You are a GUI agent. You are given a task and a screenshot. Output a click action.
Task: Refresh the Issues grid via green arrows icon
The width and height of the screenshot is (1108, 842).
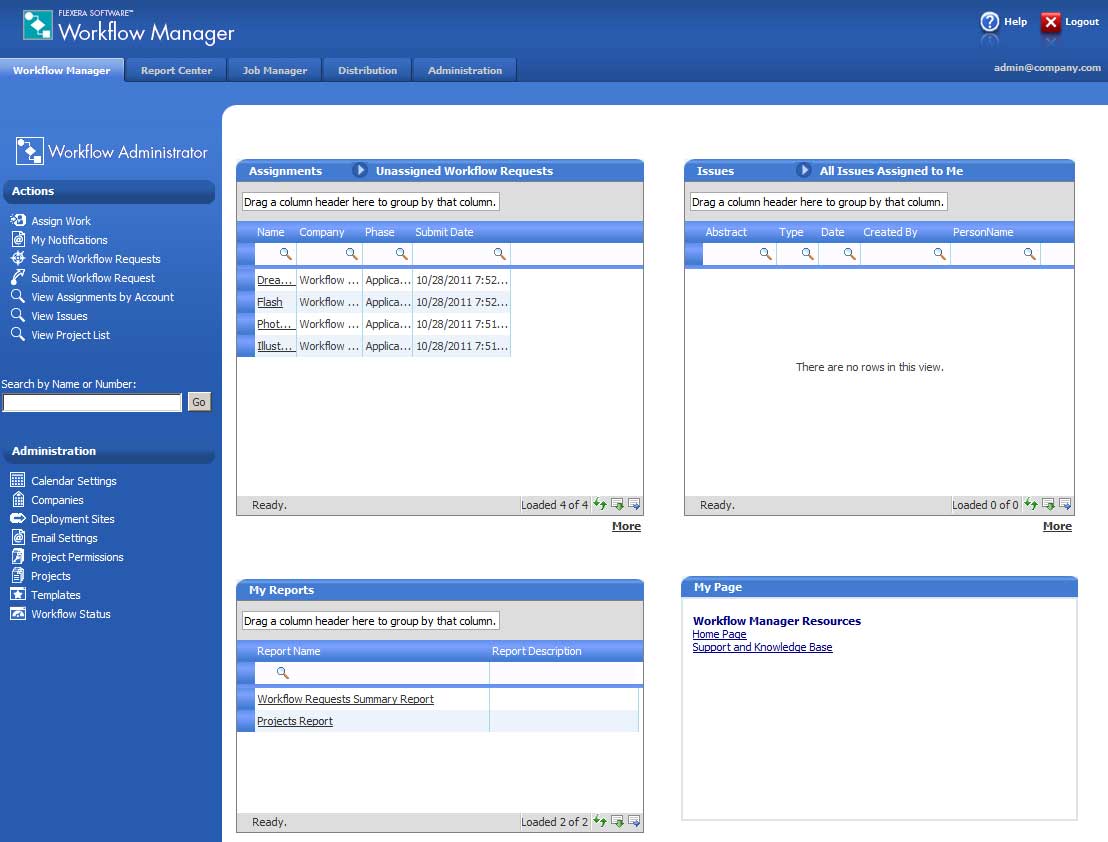pos(1031,504)
